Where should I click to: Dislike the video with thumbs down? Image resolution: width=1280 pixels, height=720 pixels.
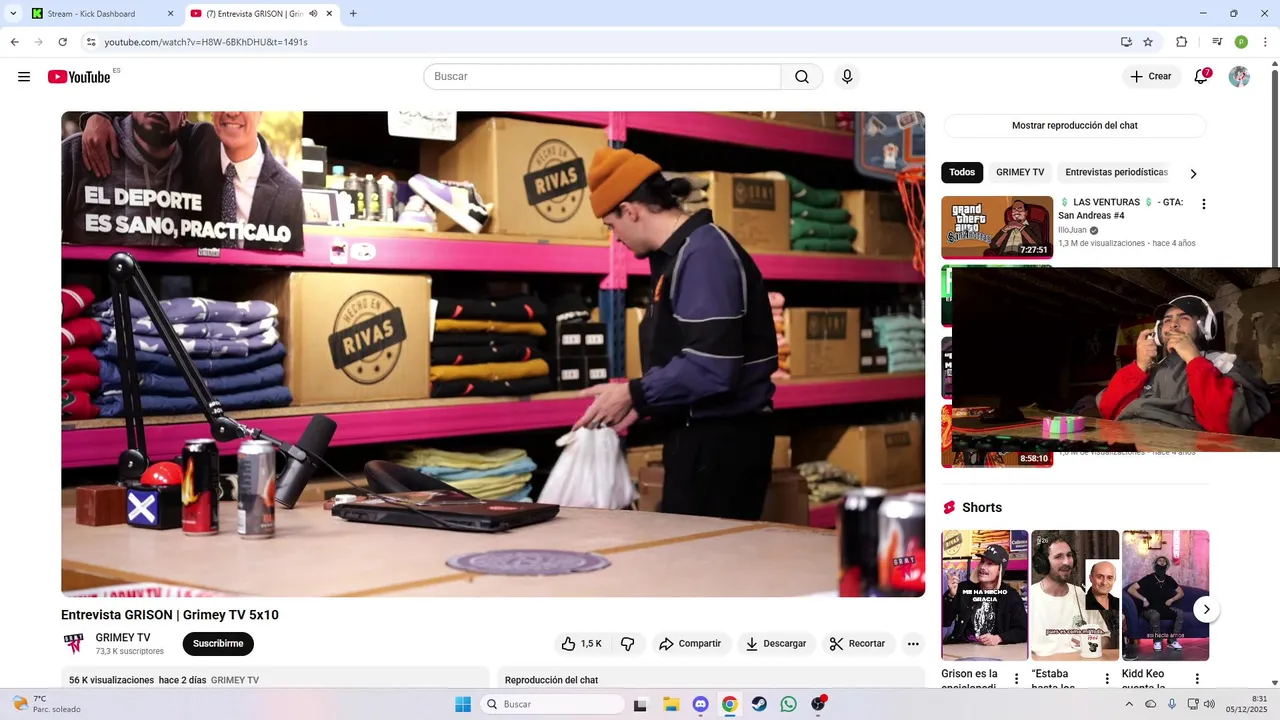pyautogui.click(x=628, y=644)
